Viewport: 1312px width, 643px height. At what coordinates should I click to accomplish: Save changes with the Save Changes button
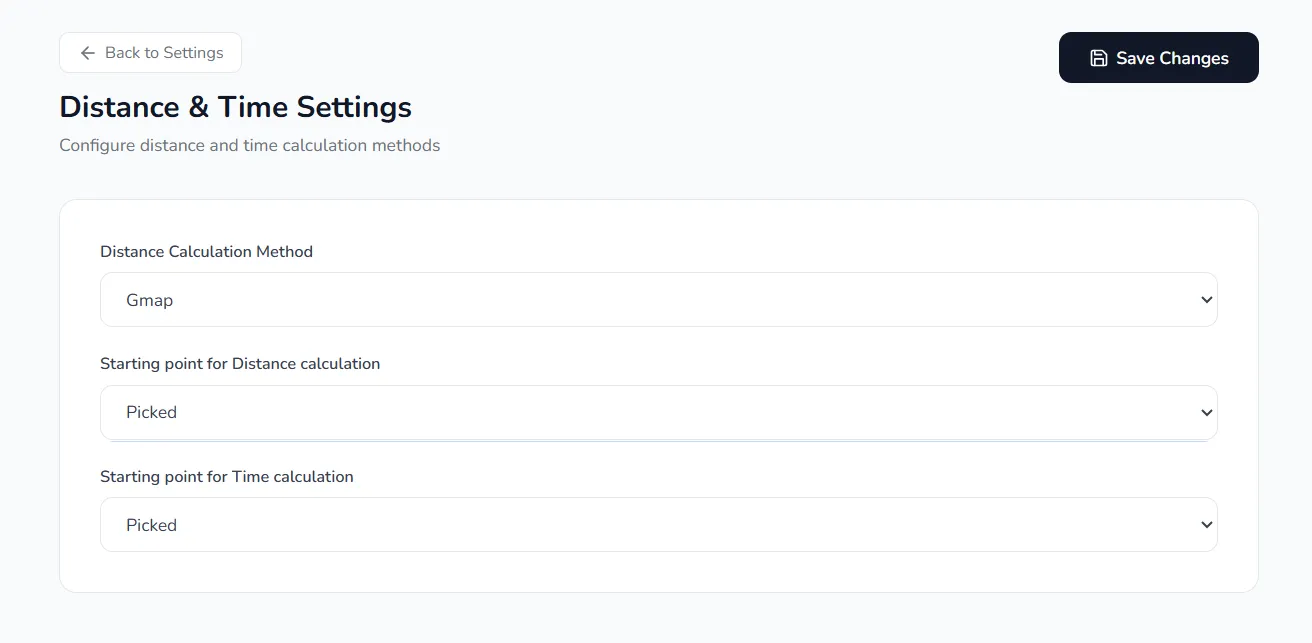1158,58
